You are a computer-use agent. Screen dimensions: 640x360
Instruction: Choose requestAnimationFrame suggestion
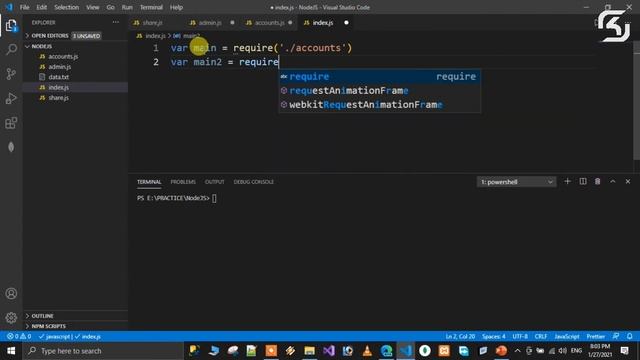click(x=380, y=91)
